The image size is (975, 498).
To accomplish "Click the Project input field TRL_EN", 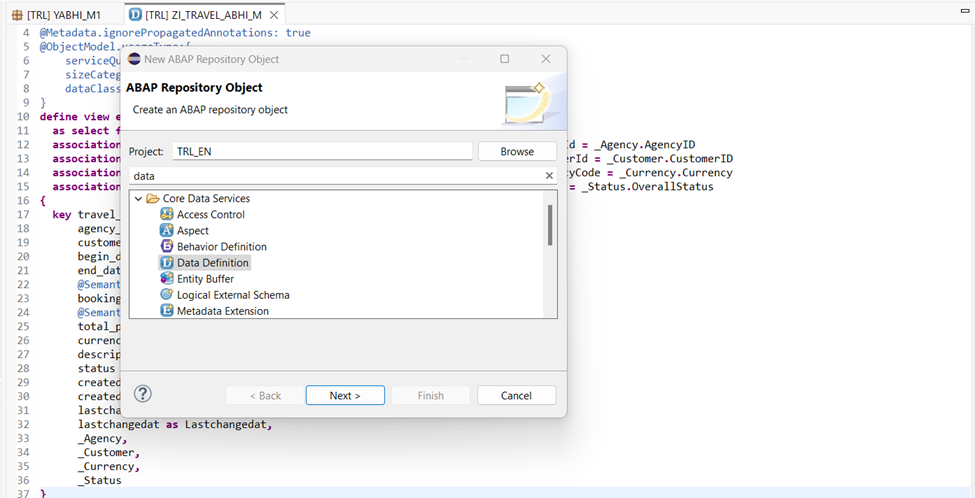I will [x=322, y=151].
